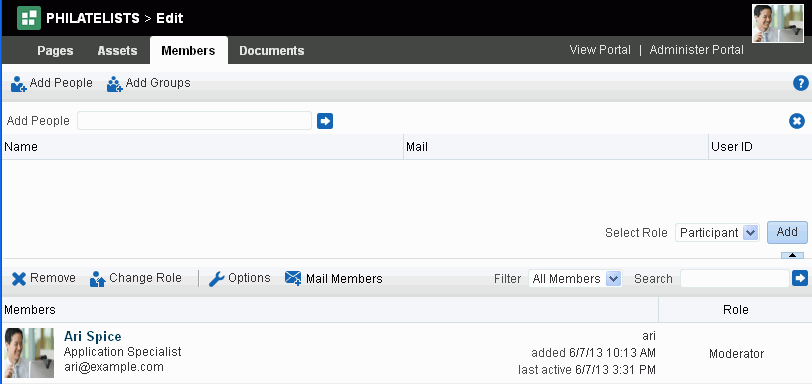The height and width of the screenshot is (384, 812).
Task: Click Change Role in the toolbar
Action: tap(136, 278)
